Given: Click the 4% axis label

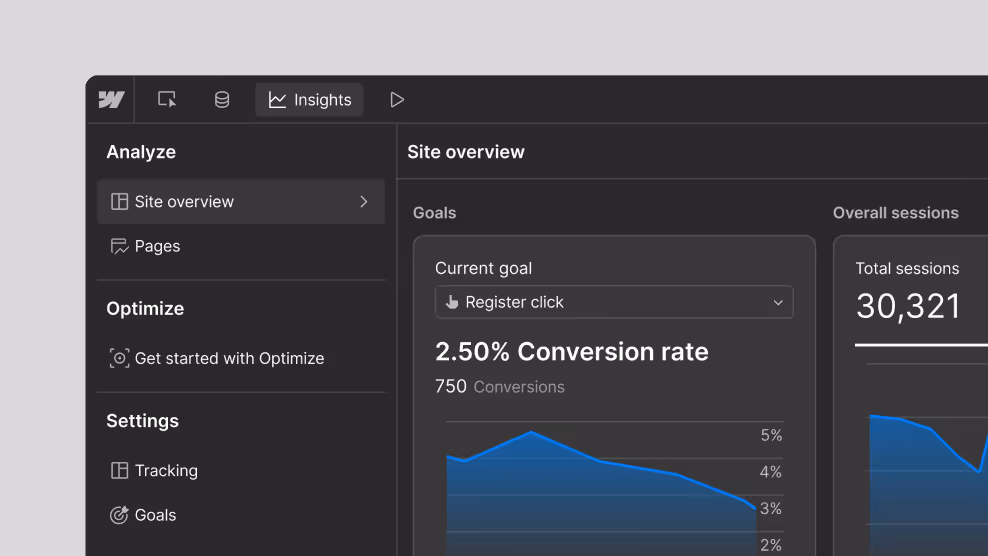Looking at the screenshot, I should (771, 472).
